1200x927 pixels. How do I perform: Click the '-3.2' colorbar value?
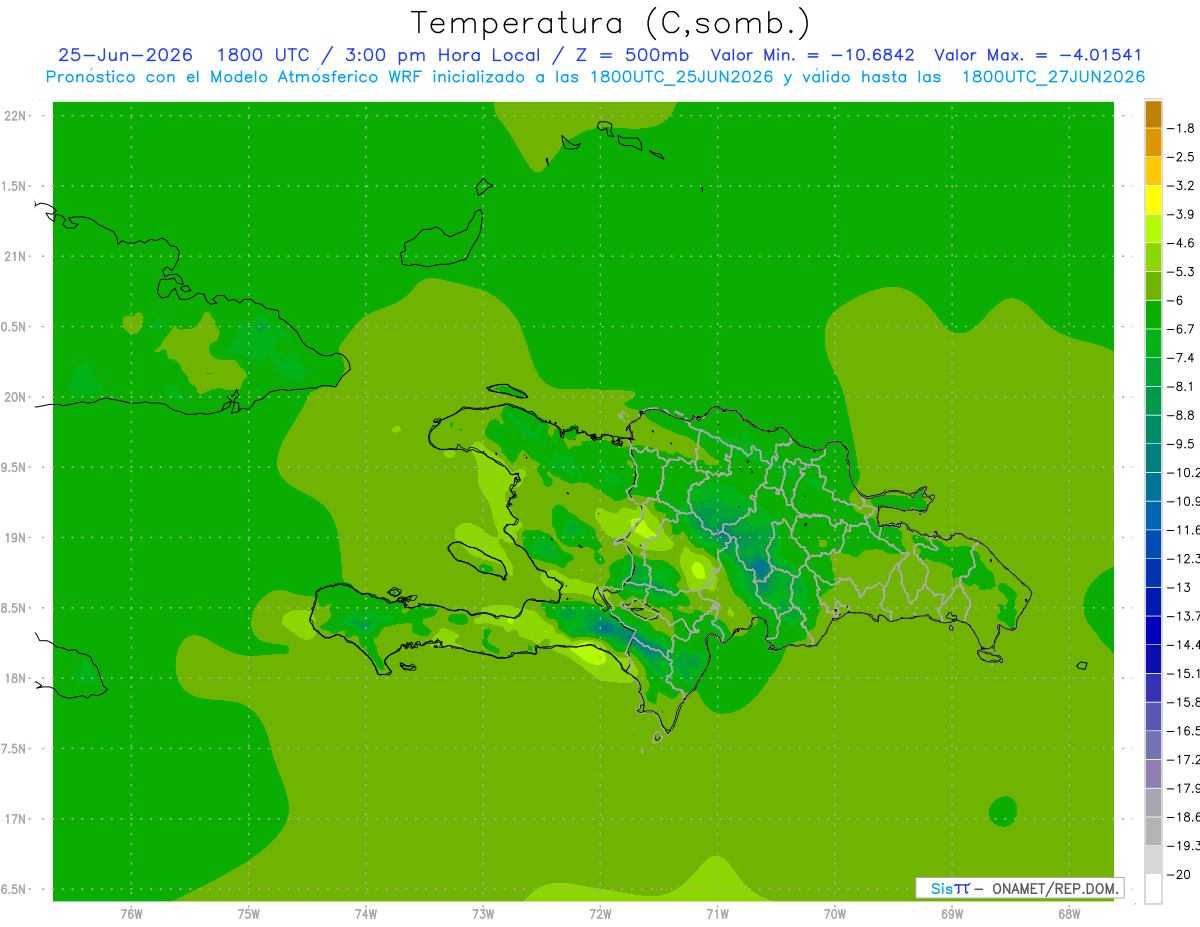(x=1182, y=185)
